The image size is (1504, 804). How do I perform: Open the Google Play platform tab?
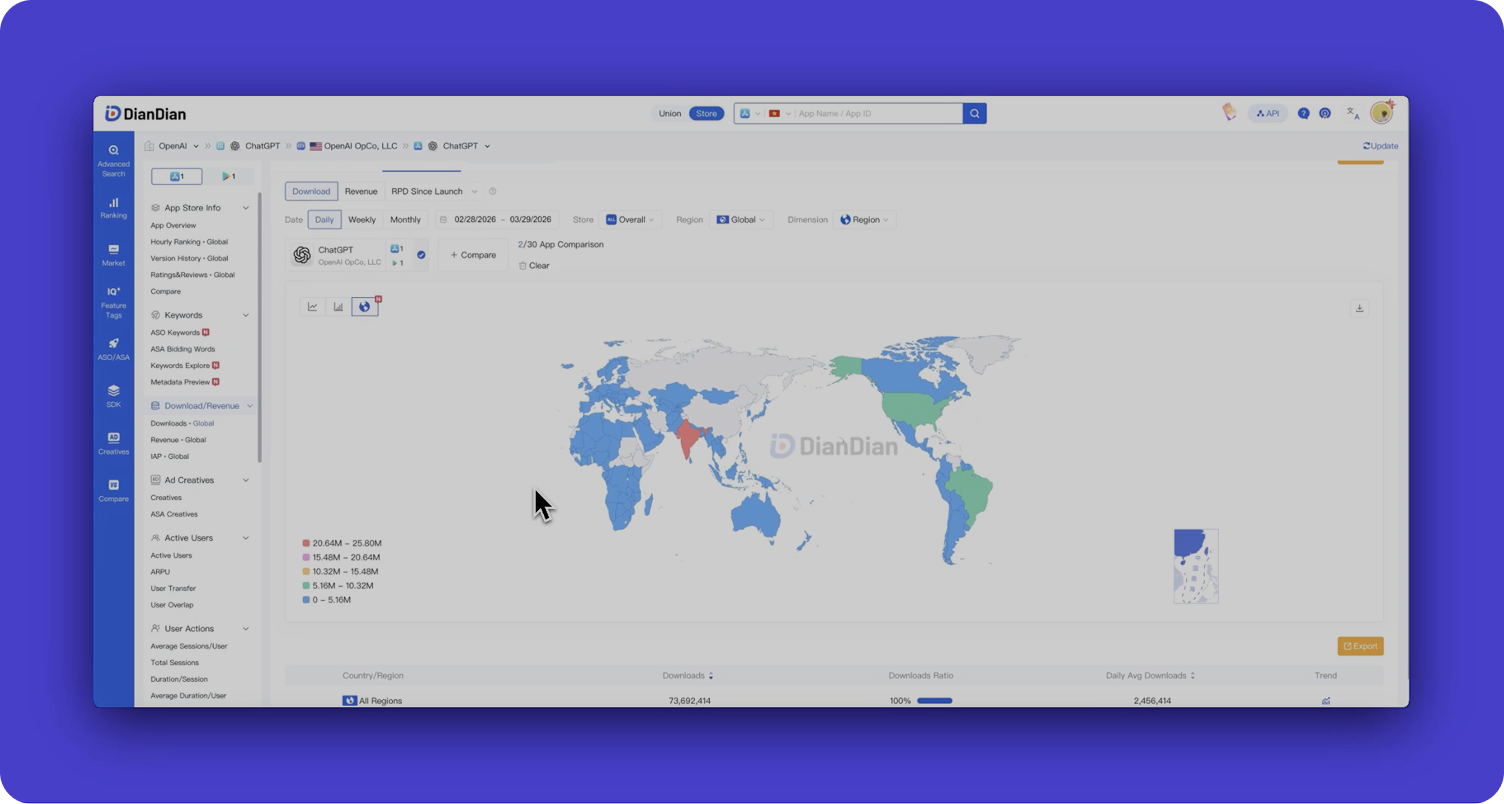click(229, 177)
